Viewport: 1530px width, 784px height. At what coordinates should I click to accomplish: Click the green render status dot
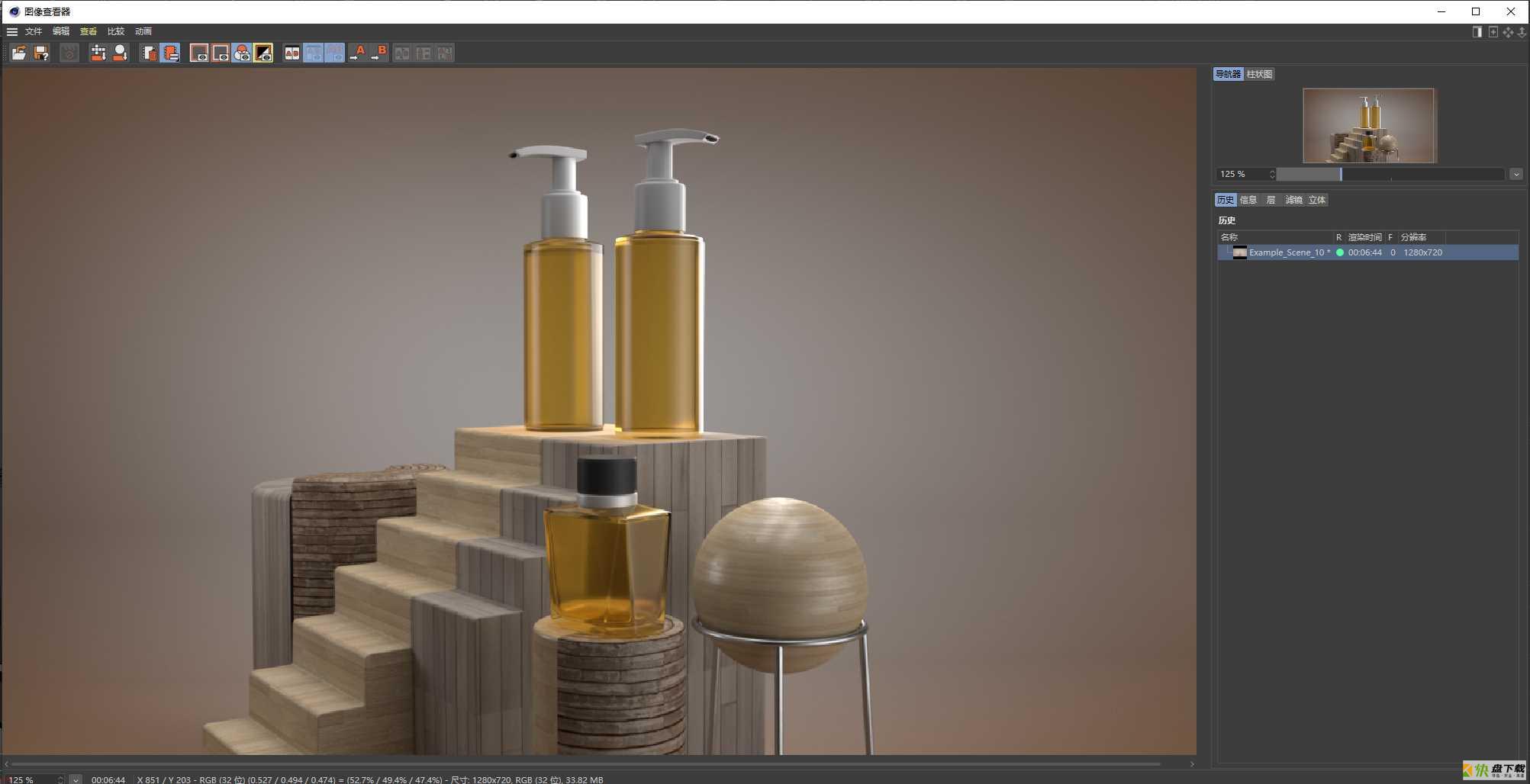[x=1339, y=252]
